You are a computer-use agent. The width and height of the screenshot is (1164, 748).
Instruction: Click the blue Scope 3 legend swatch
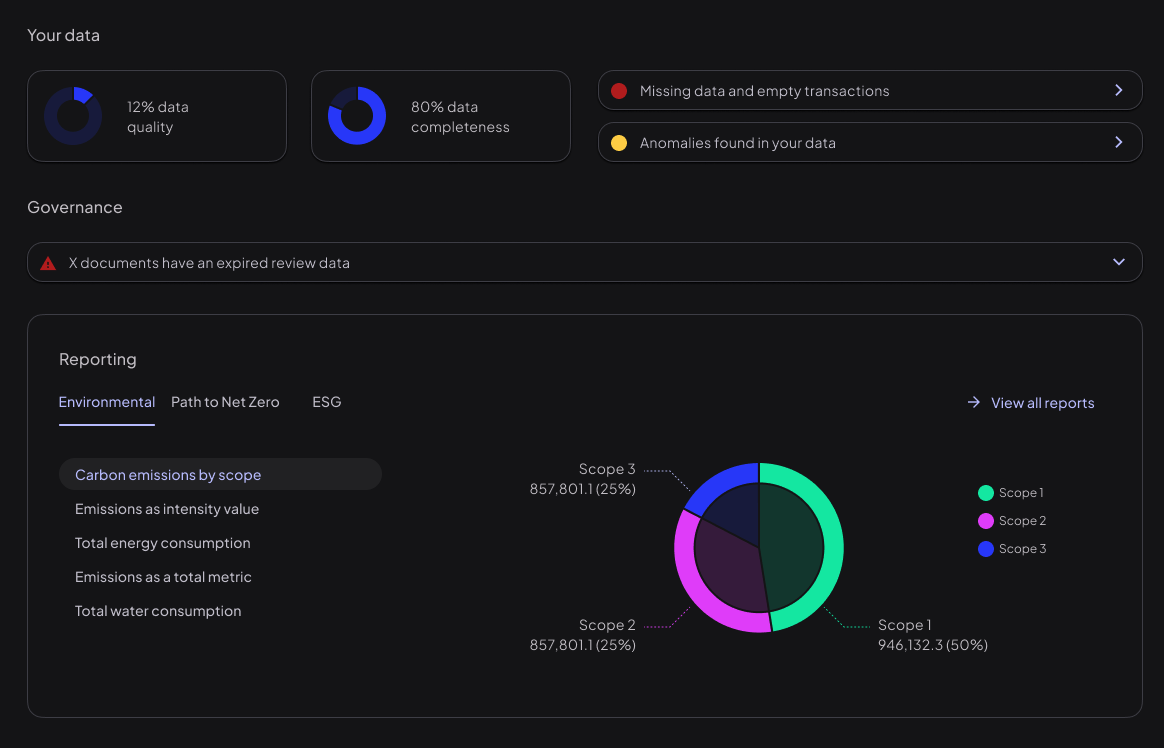[x=986, y=549]
